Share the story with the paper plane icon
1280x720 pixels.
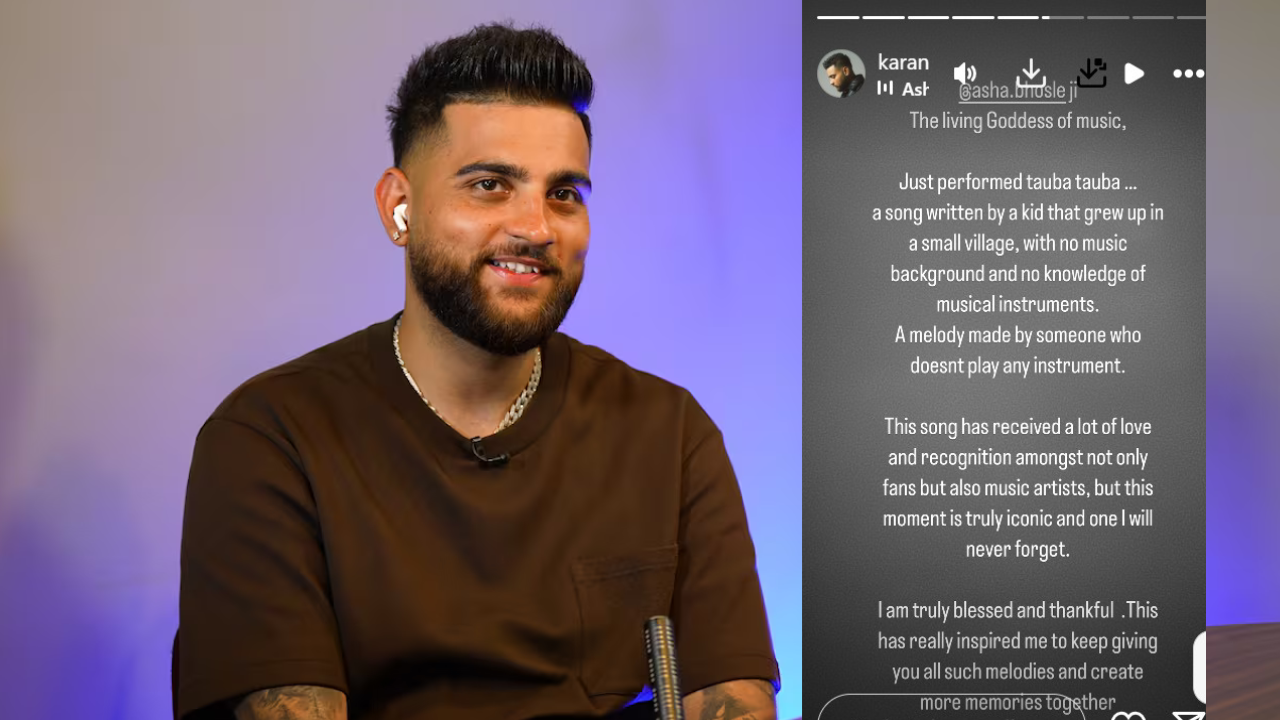tap(1188, 715)
